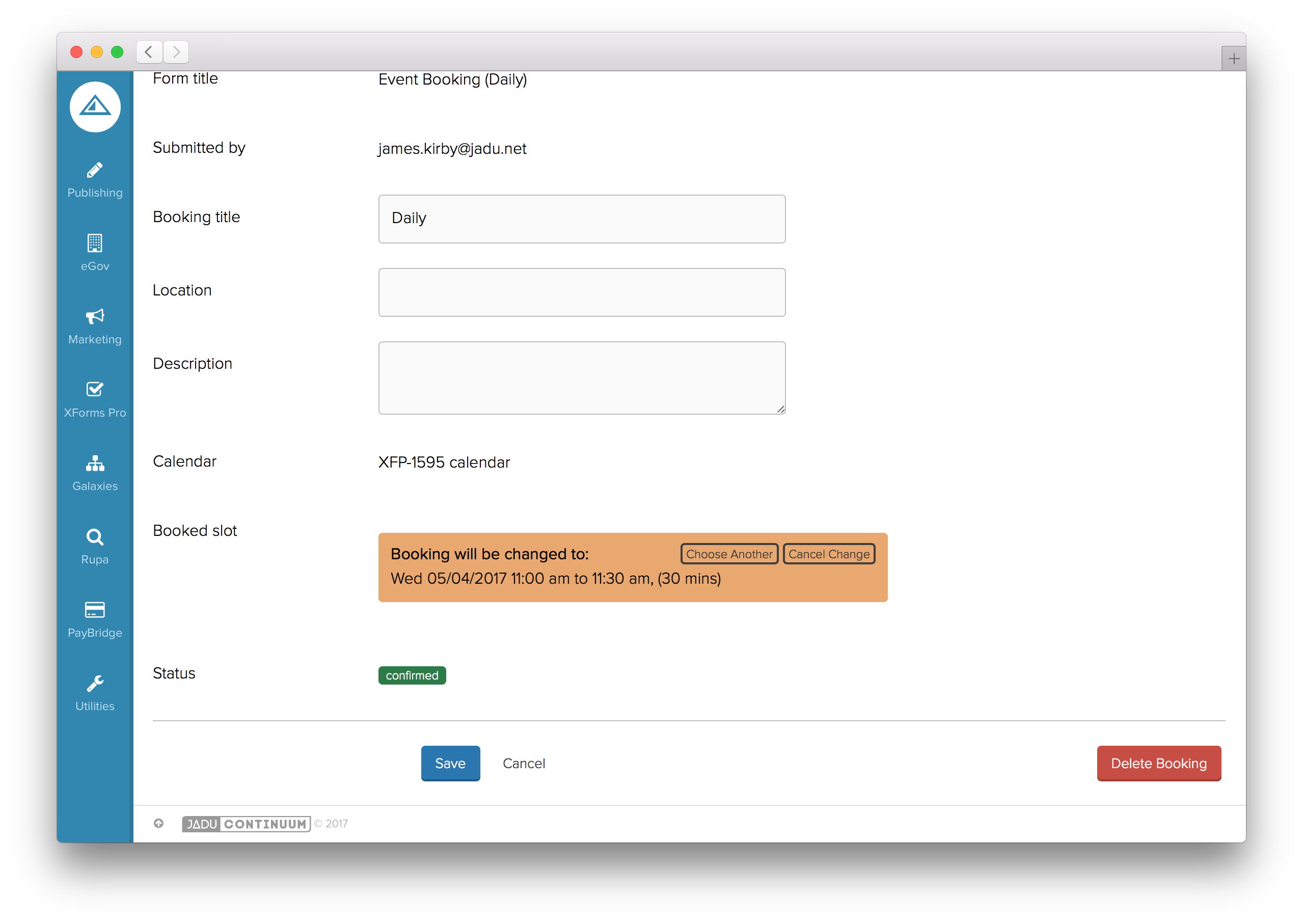Click the james.kirby@jadu.net email text

[452, 149]
